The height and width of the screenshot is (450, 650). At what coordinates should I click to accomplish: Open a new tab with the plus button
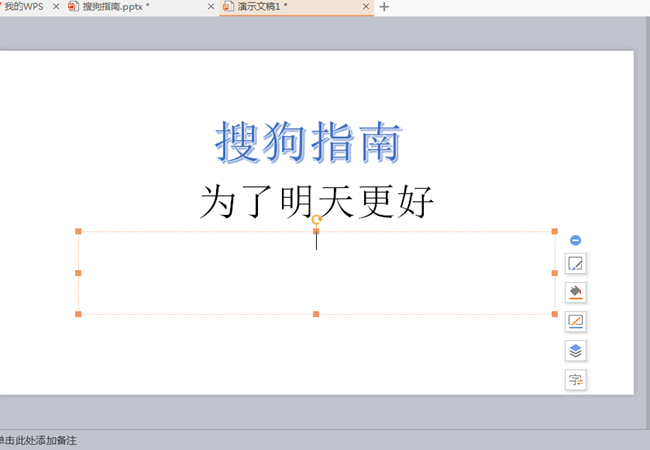tap(384, 7)
